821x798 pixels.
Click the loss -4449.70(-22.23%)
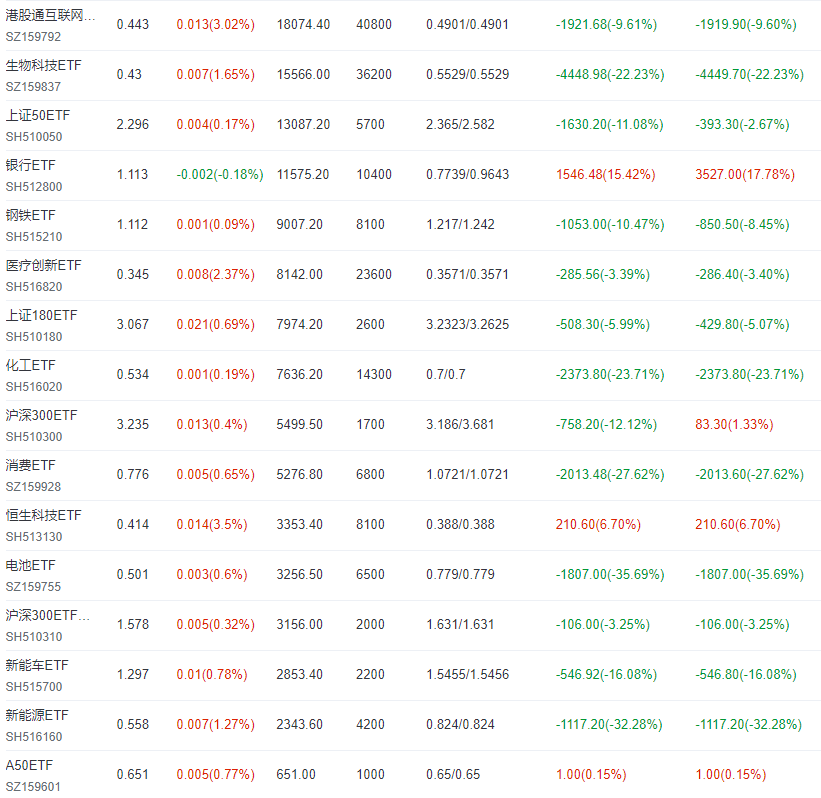point(750,74)
